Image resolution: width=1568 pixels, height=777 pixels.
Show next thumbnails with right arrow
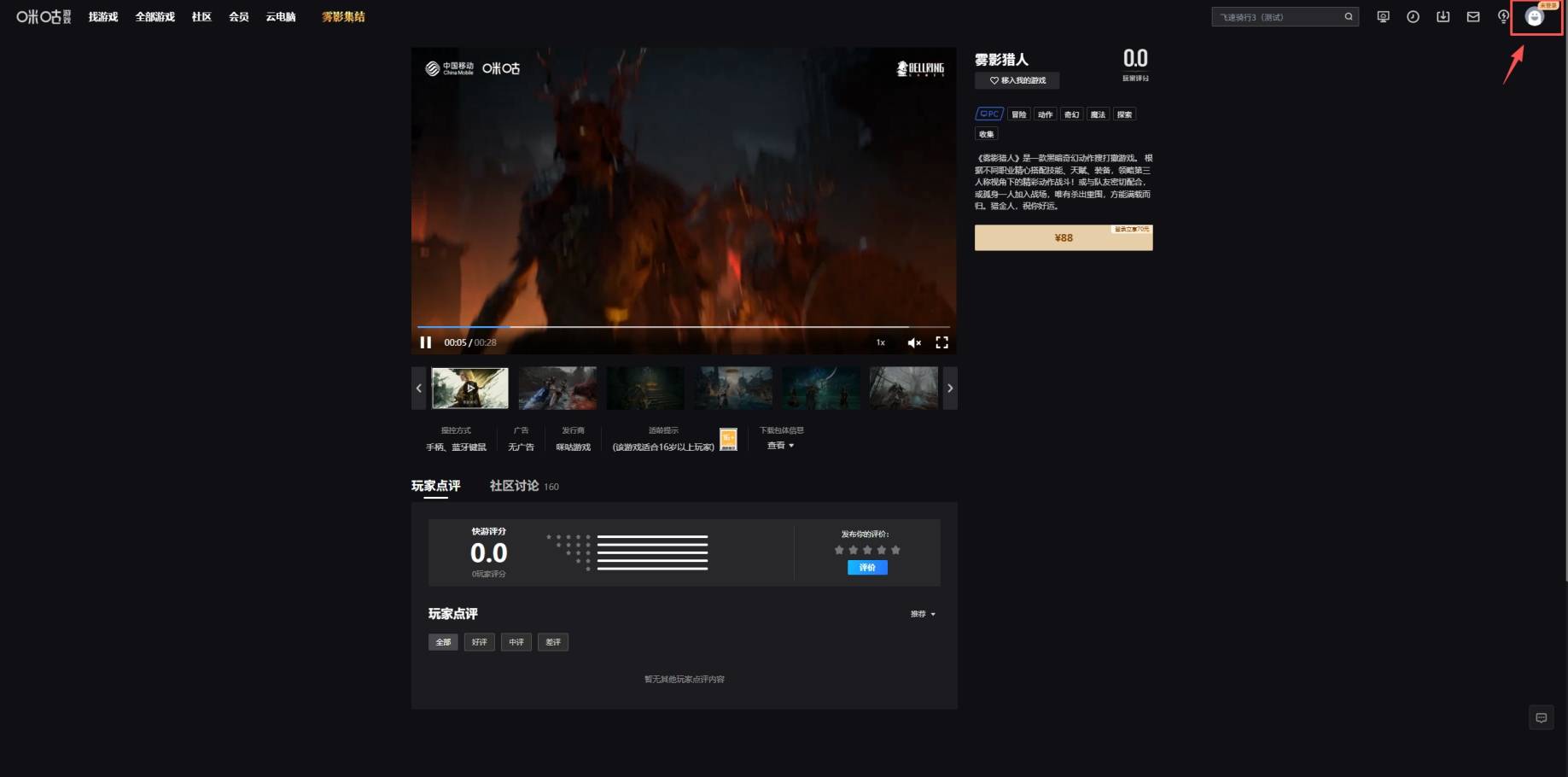(950, 388)
